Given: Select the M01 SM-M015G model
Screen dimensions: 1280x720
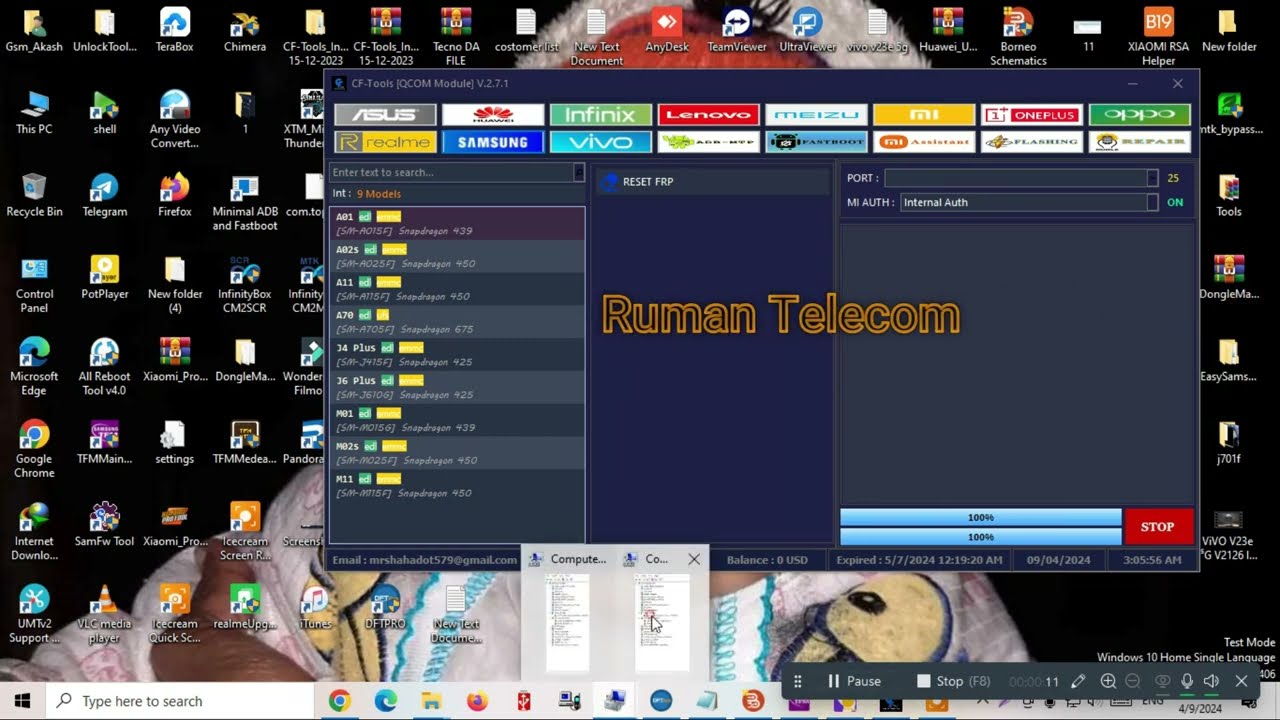Looking at the screenshot, I should pyautogui.click(x=457, y=420).
